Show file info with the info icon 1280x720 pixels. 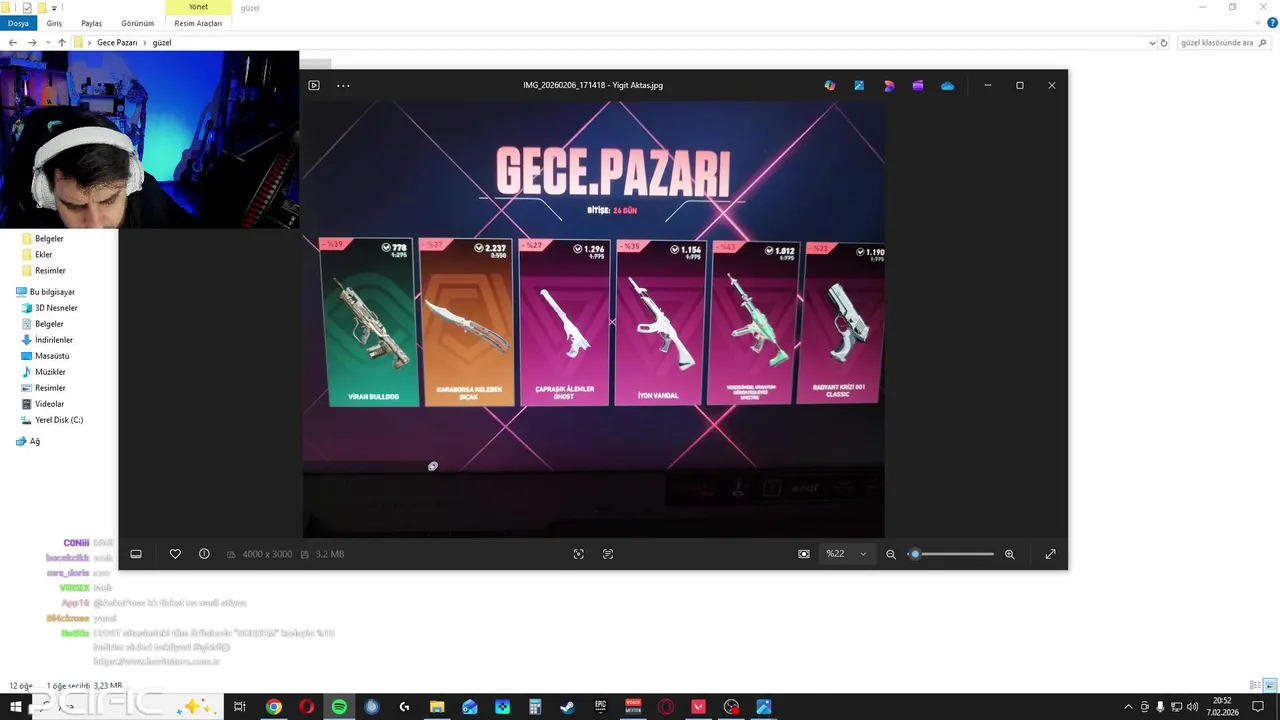click(204, 554)
